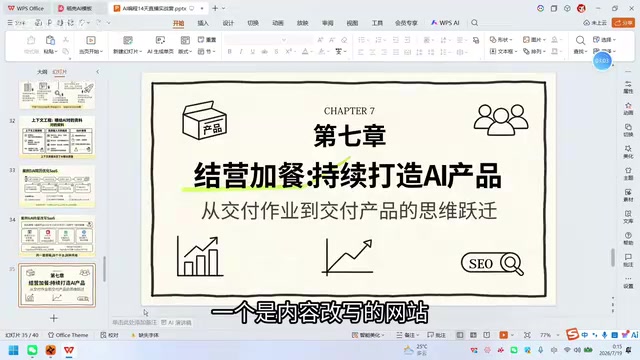
Task: Click the 动画 sidebar icon
Action: click(628, 109)
